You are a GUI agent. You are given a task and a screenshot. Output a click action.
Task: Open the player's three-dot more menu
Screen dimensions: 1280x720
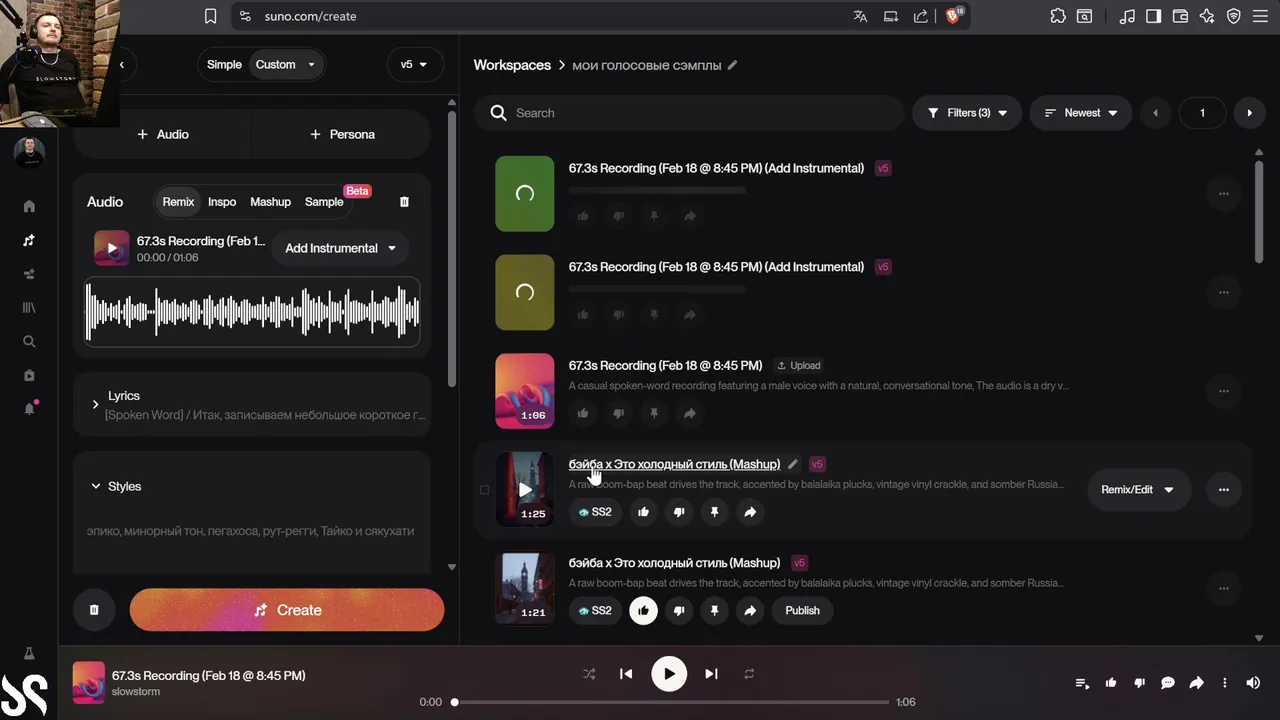click(x=1225, y=683)
